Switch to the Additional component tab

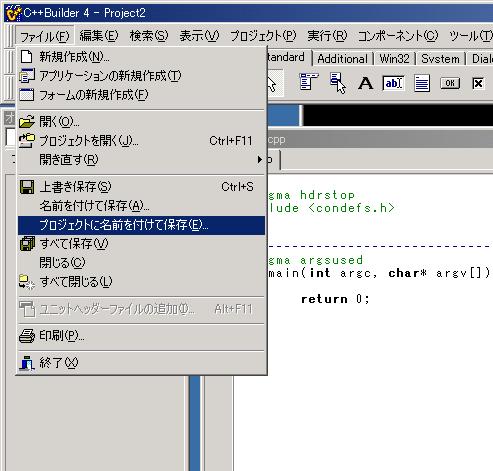click(342, 59)
